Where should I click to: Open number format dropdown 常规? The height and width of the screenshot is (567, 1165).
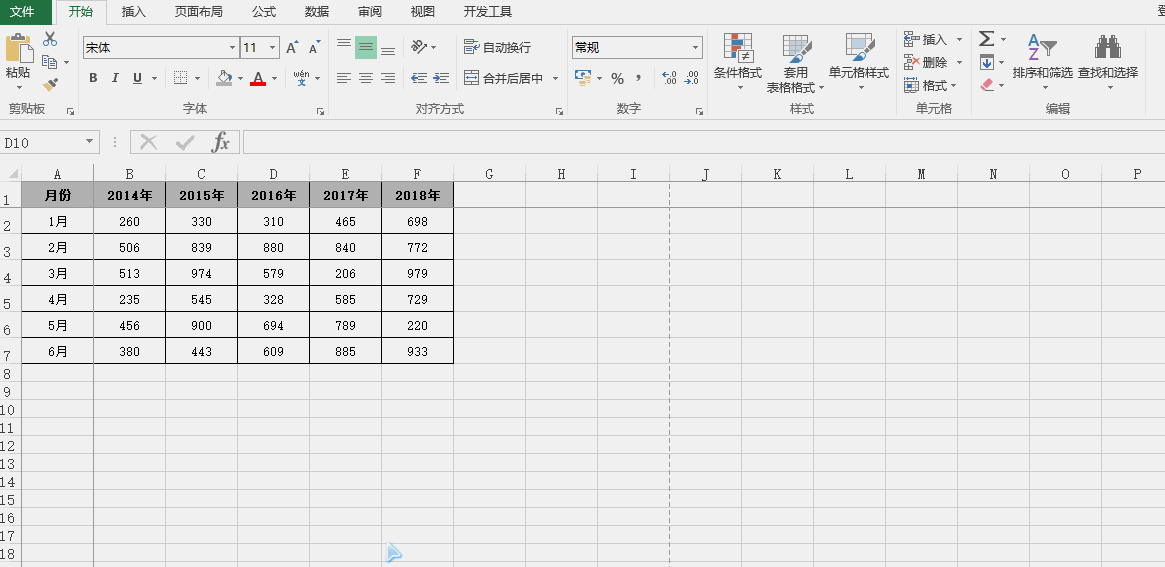tap(695, 48)
